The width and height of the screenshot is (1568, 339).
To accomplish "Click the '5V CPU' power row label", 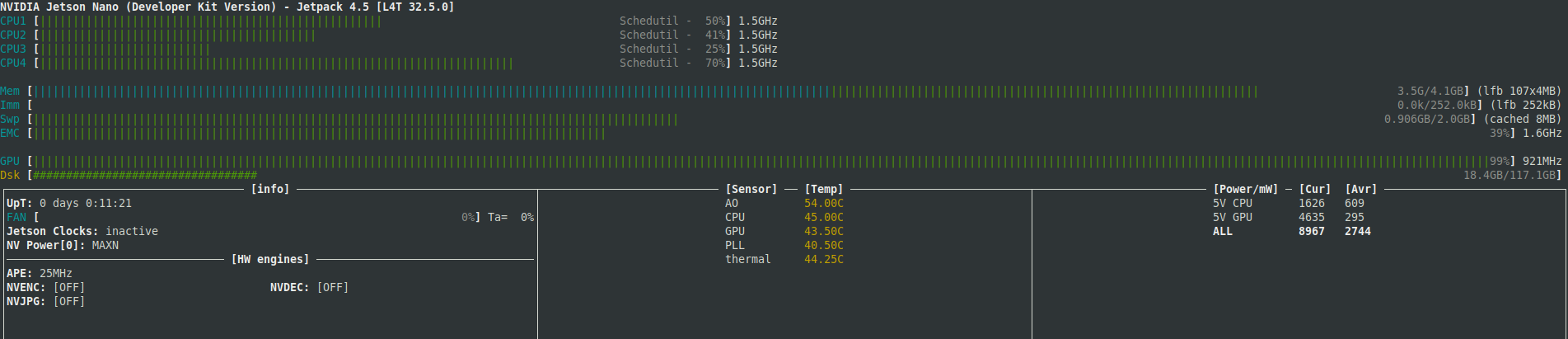I will click(x=1233, y=204).
